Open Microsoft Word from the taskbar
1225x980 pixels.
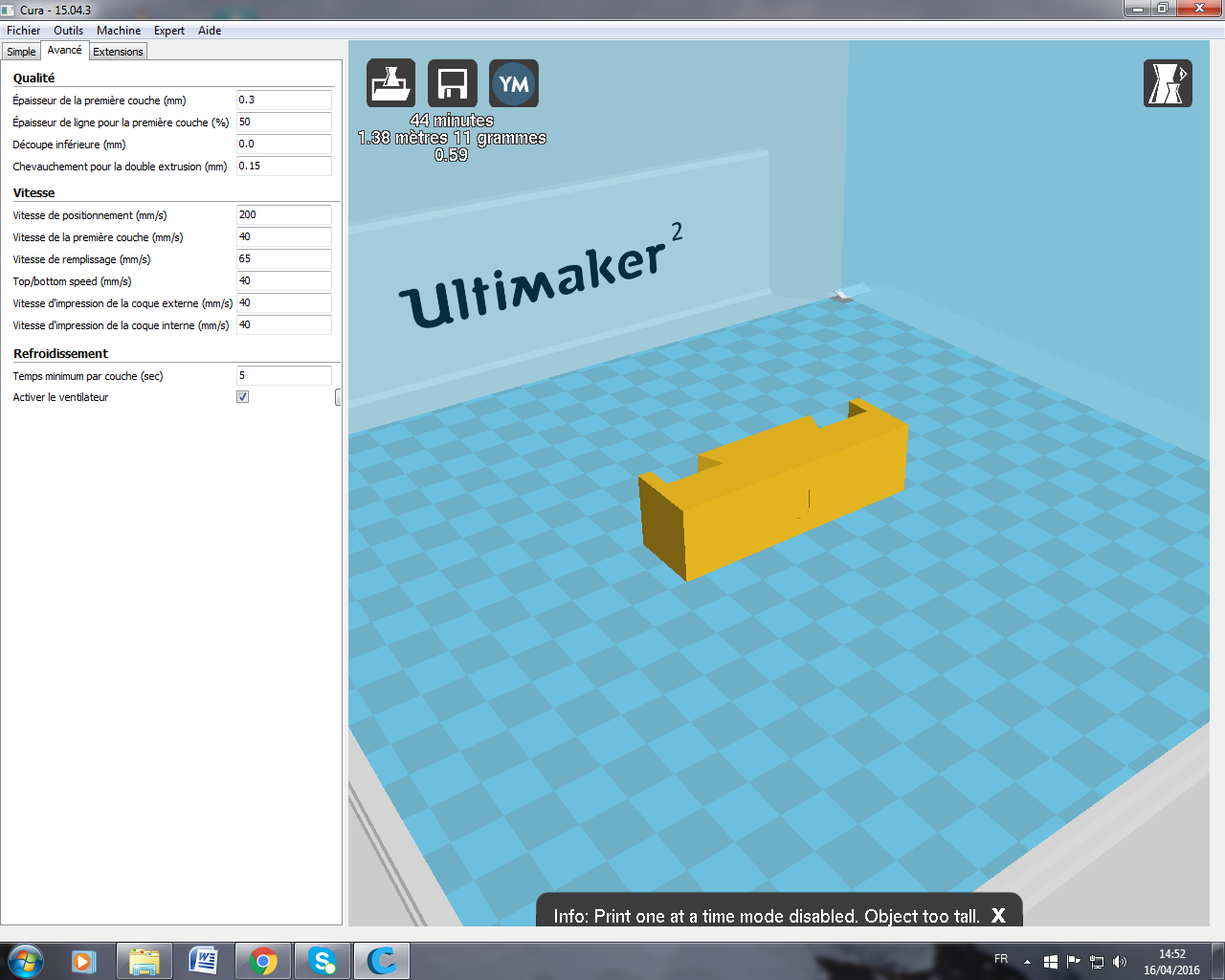point(204,961)
